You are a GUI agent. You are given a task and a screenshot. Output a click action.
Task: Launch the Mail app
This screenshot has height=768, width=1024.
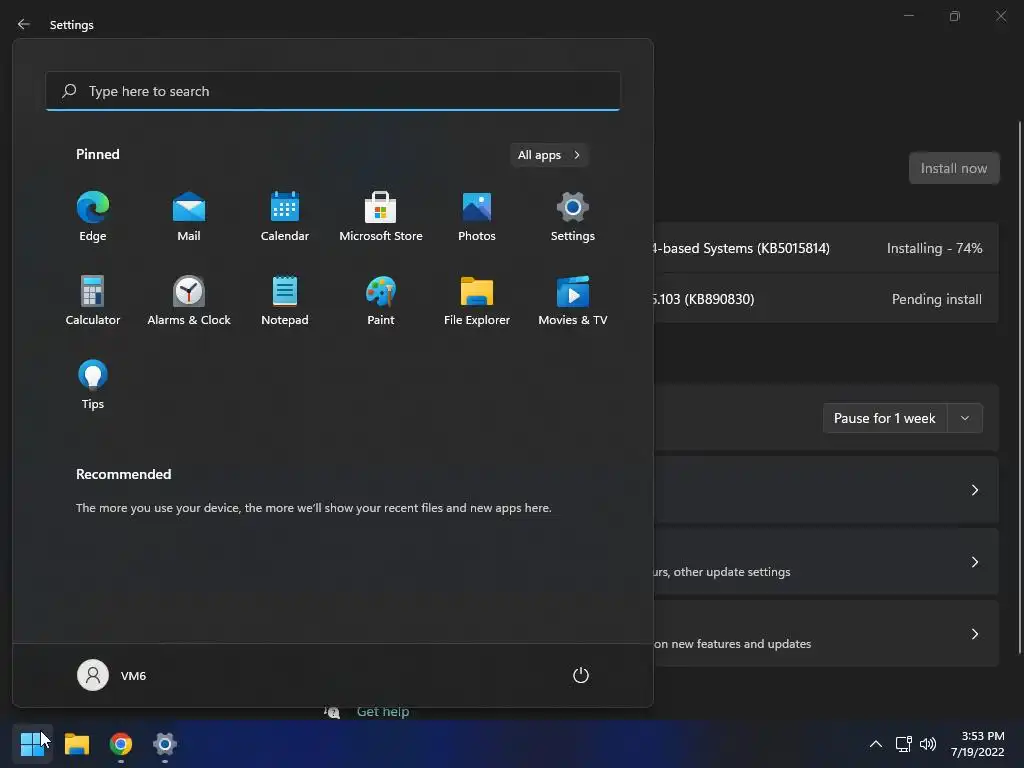(189, 216)
